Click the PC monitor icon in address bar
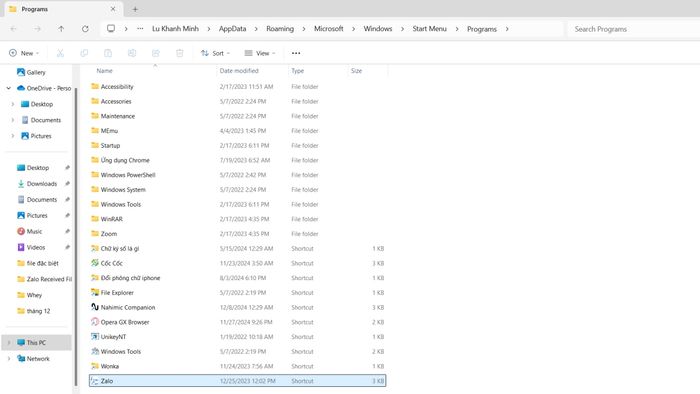The width and height of the screenshot is (700, 394). (111, 29)
